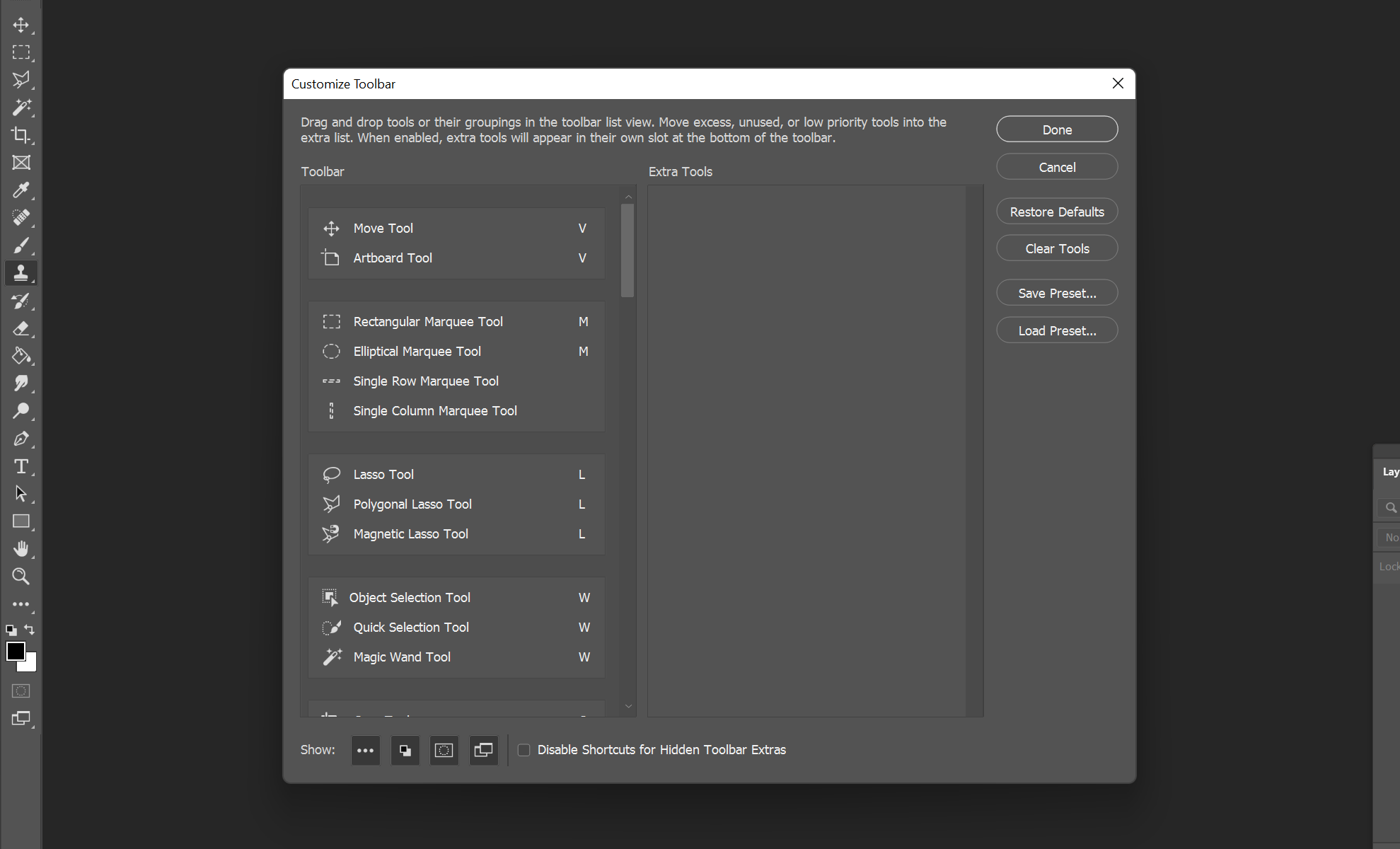The image size is (1400, 849).
Task: Select the Eraser tool
Action: 21,328
